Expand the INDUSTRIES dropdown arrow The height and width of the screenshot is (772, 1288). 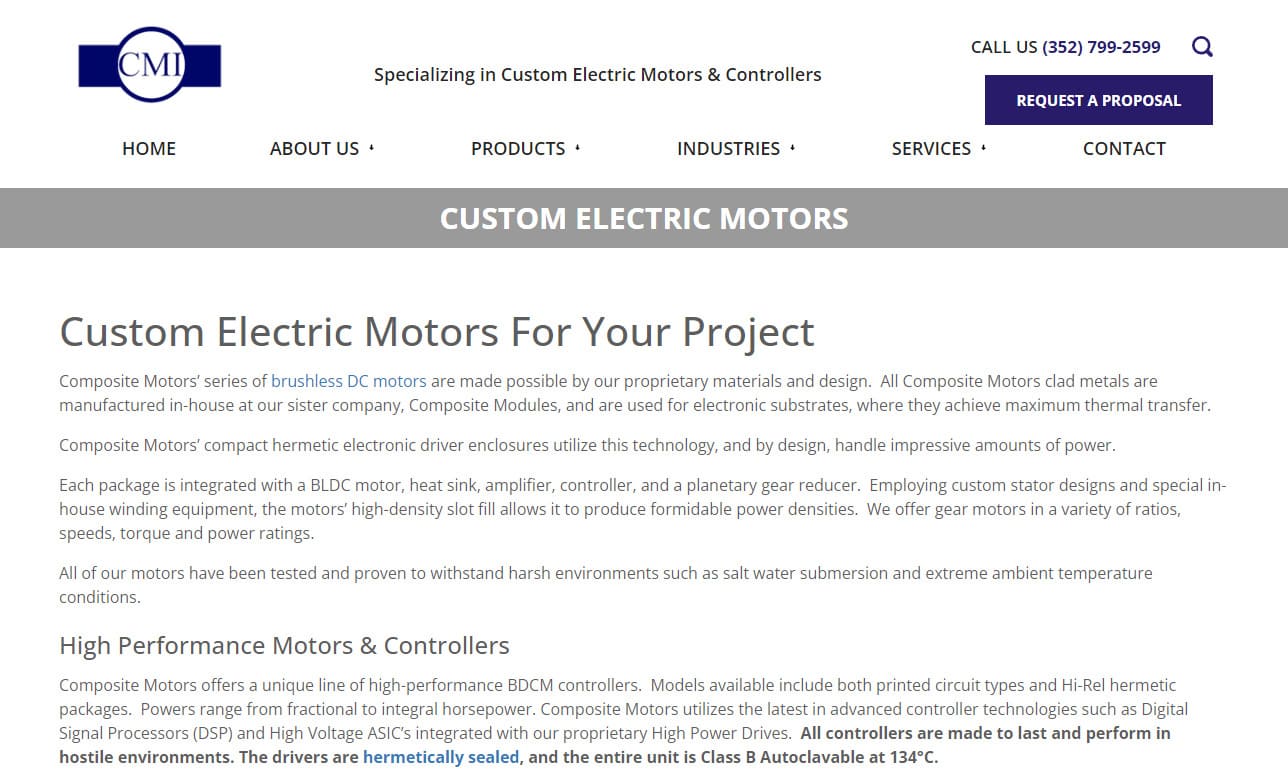click(792, 148)
